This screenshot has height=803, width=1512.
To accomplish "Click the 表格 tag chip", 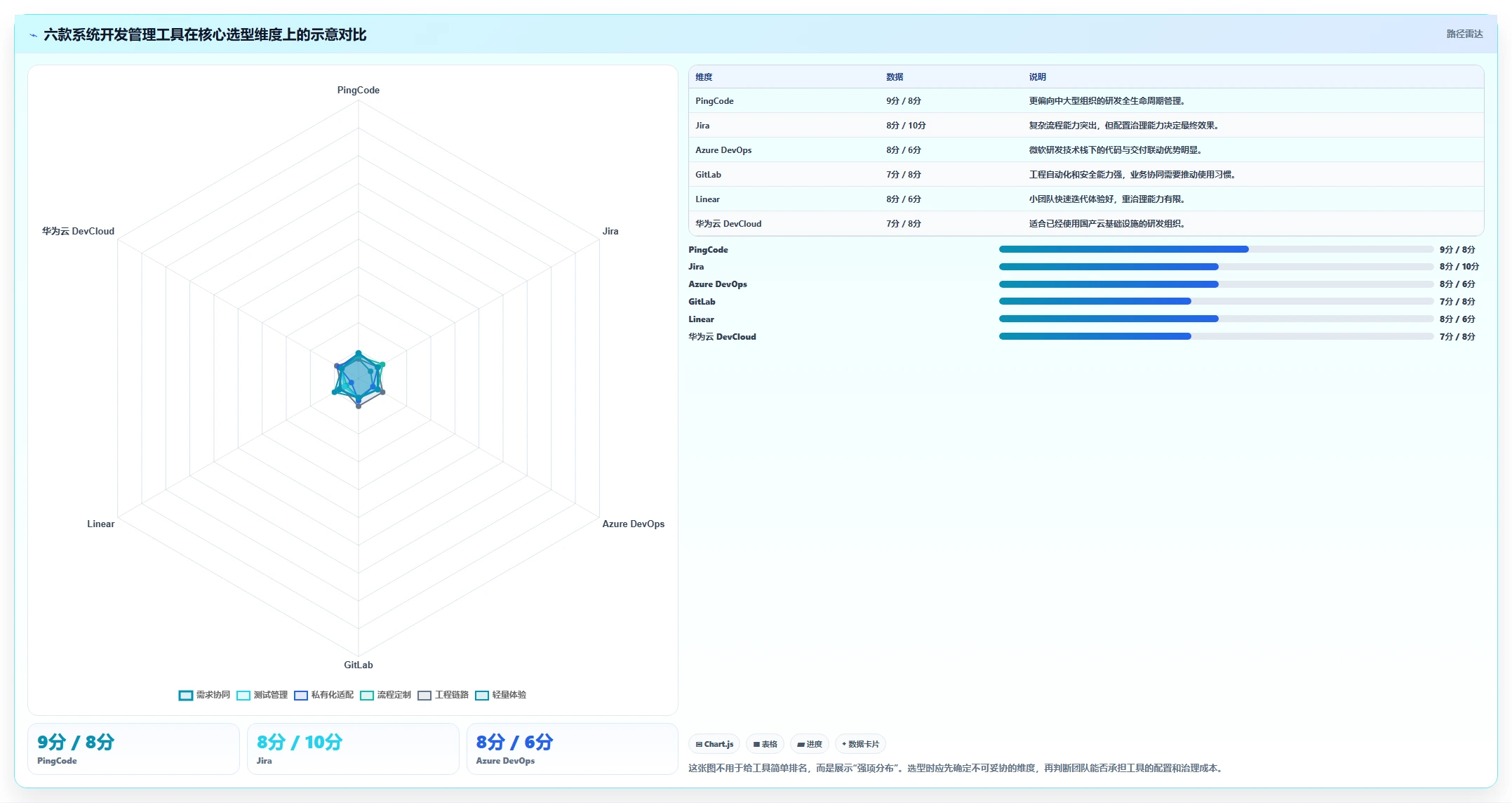I will [765, 744].
